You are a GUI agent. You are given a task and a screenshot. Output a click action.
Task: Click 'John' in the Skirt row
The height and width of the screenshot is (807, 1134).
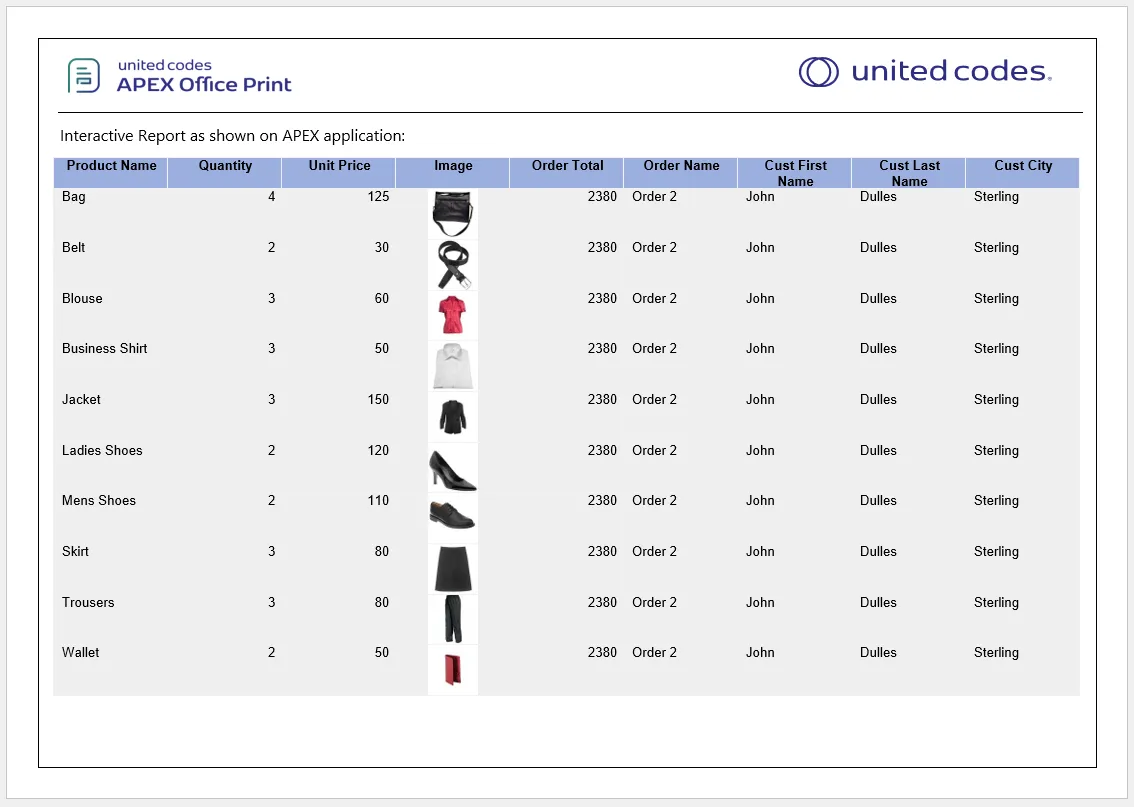pyautogui.click(x=760, y=552)
